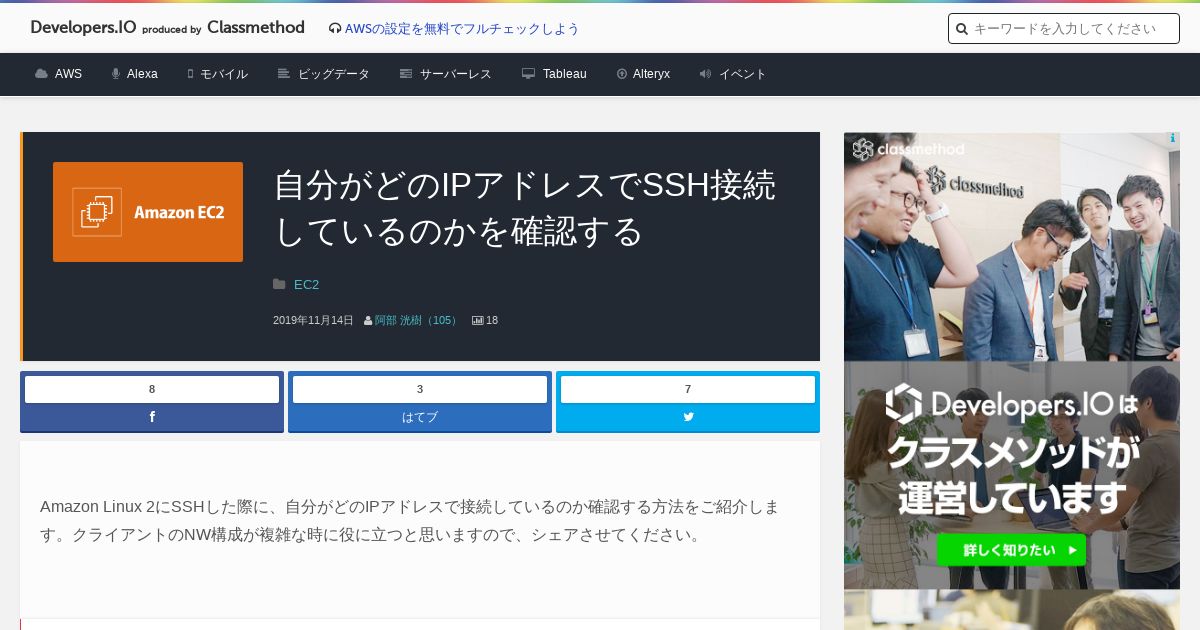Click the Twitter share count 7

pos(688,389)
